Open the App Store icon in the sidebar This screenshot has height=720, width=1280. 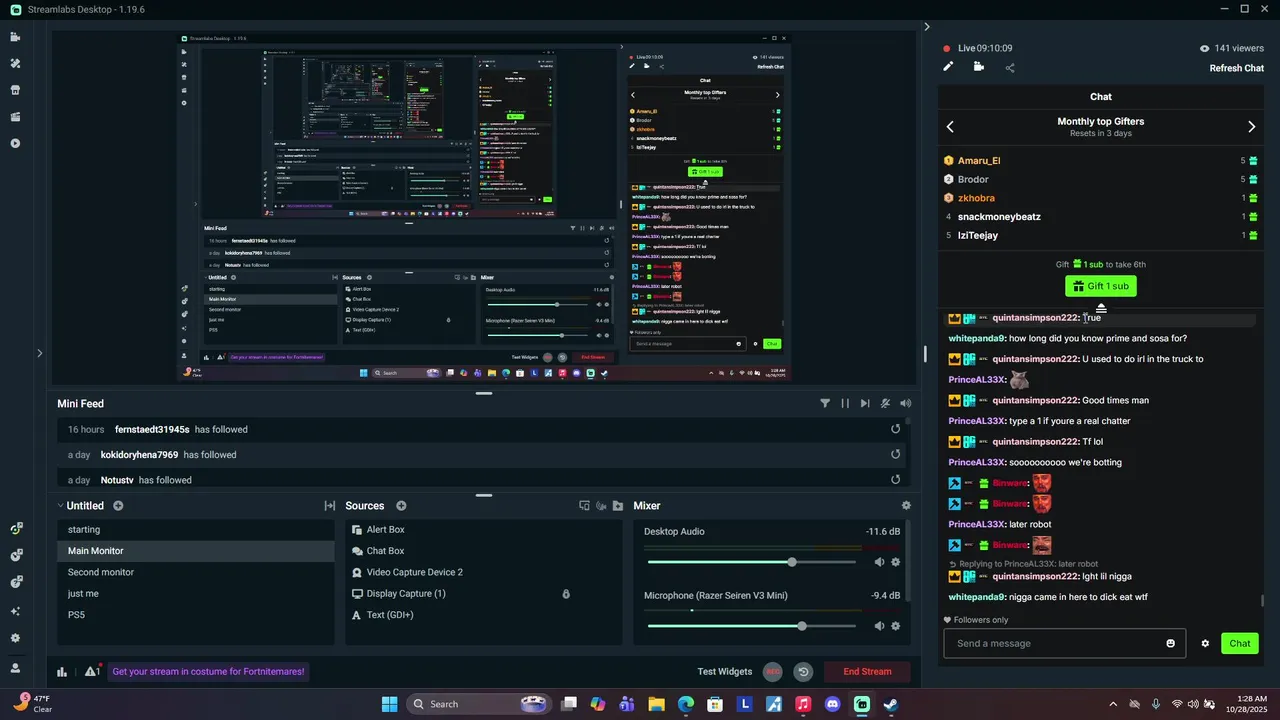pos(15,90)
